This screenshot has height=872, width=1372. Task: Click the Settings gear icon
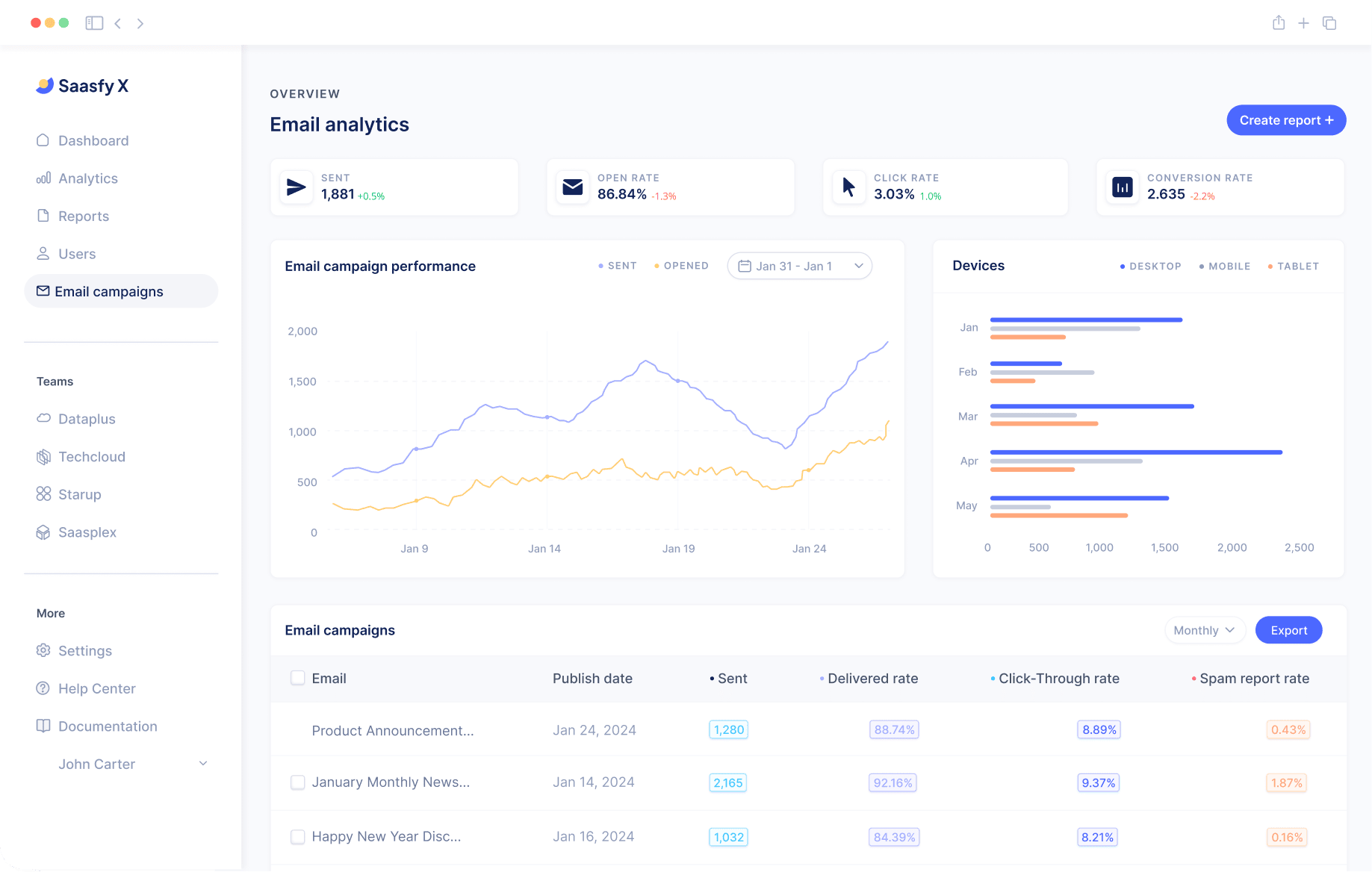(x=43, y=650)
